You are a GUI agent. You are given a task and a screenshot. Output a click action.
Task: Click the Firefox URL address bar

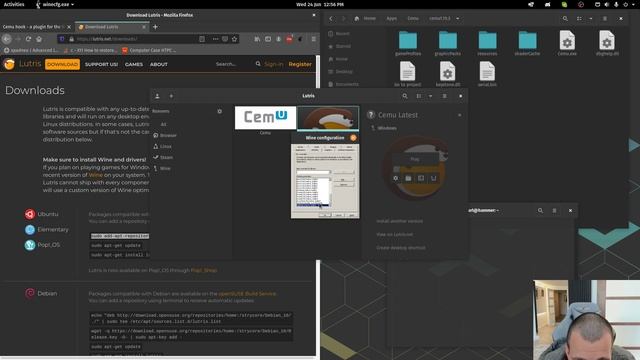(135, 39)
